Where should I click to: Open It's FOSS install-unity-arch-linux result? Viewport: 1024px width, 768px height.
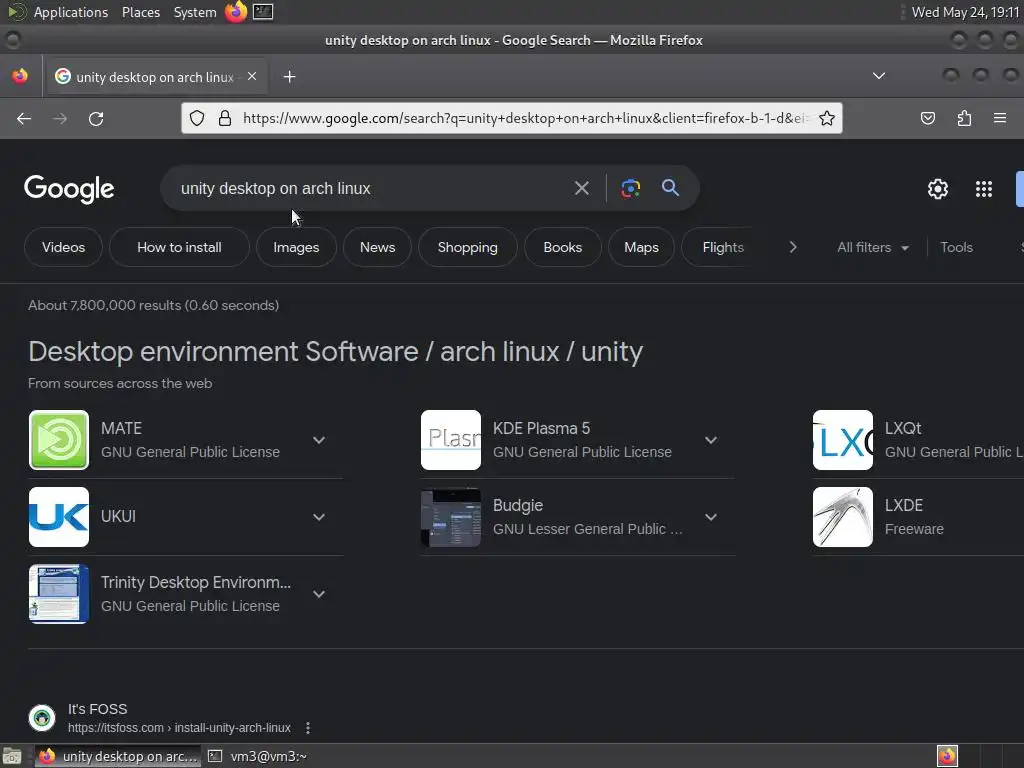coord(179,728)
